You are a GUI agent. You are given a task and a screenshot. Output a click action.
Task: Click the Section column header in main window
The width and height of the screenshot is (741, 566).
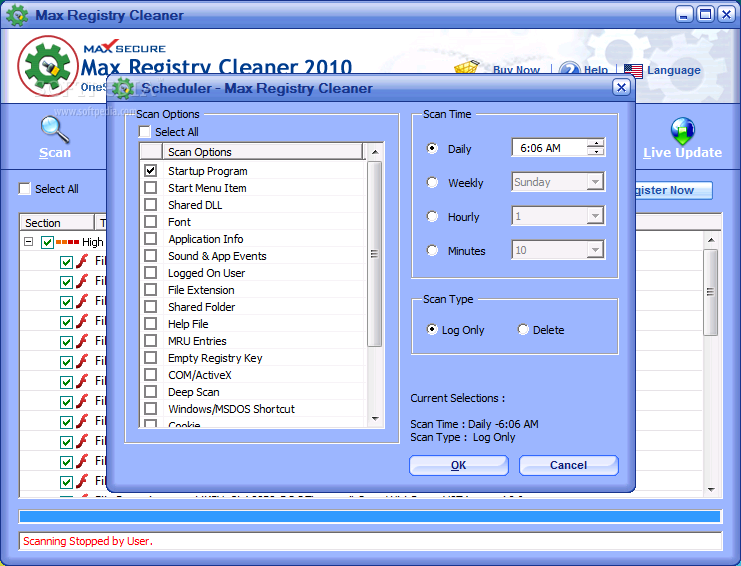click(x=57, y=223)
